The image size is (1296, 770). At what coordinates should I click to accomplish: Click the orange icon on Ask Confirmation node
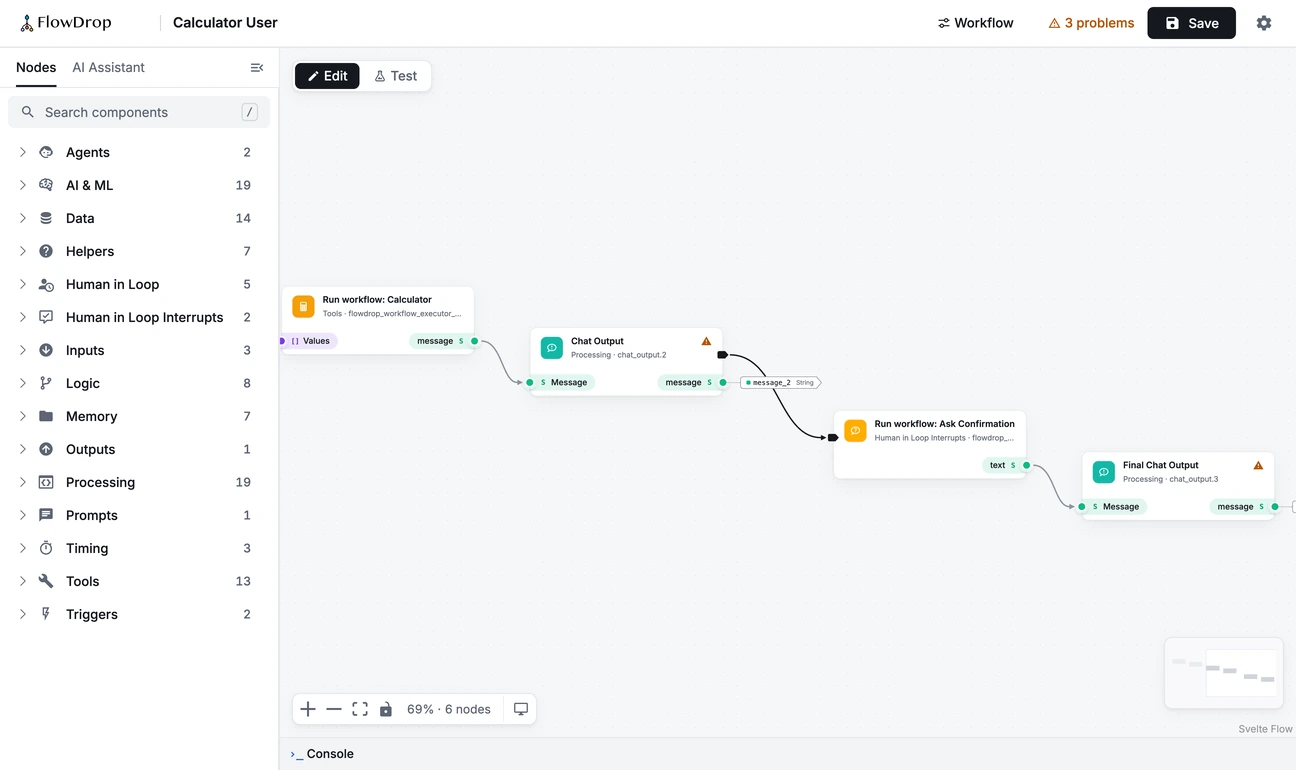coord(855,431)
